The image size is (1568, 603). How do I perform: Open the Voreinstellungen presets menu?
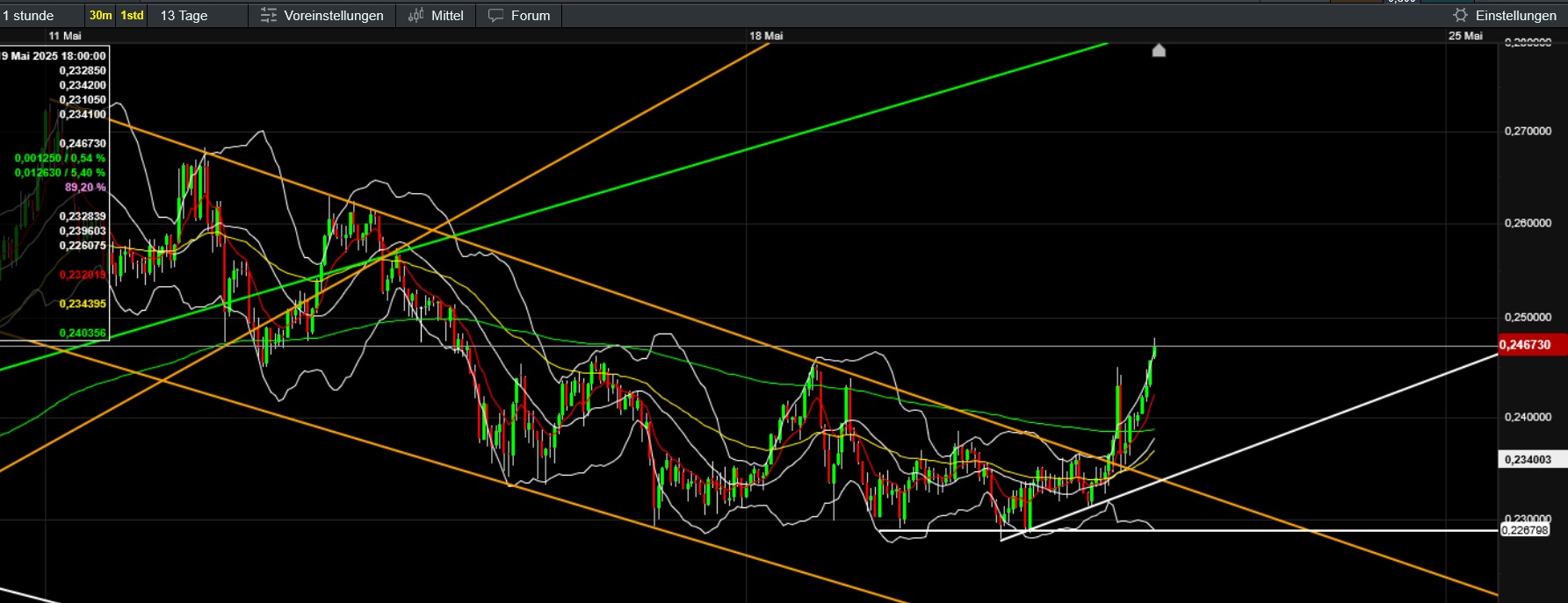(322, 16)
